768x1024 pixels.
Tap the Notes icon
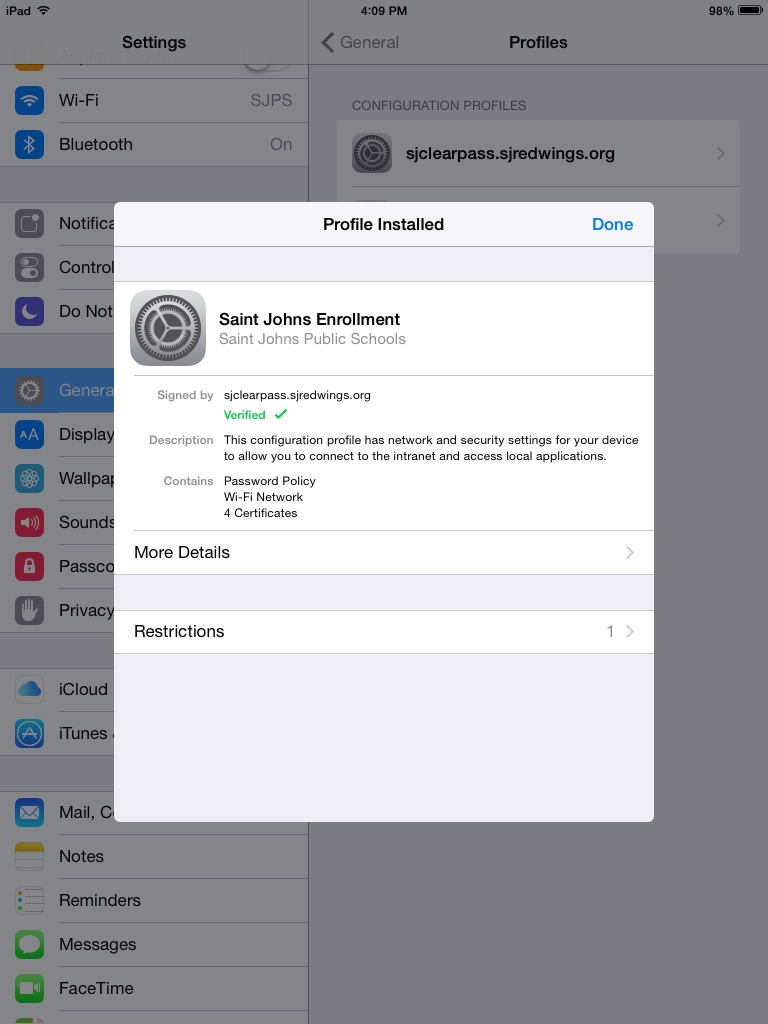click(29, 856)
